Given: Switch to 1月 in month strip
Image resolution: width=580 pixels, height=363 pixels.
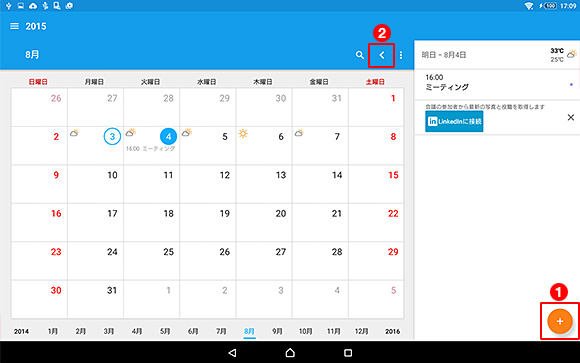Looking at the screenshot, I should point(53,332).
